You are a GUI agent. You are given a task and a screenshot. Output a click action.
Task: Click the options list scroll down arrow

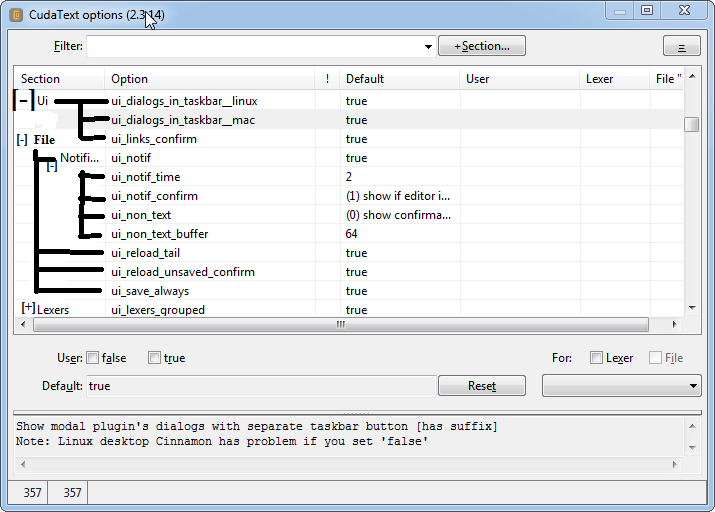tap(692, 308)
